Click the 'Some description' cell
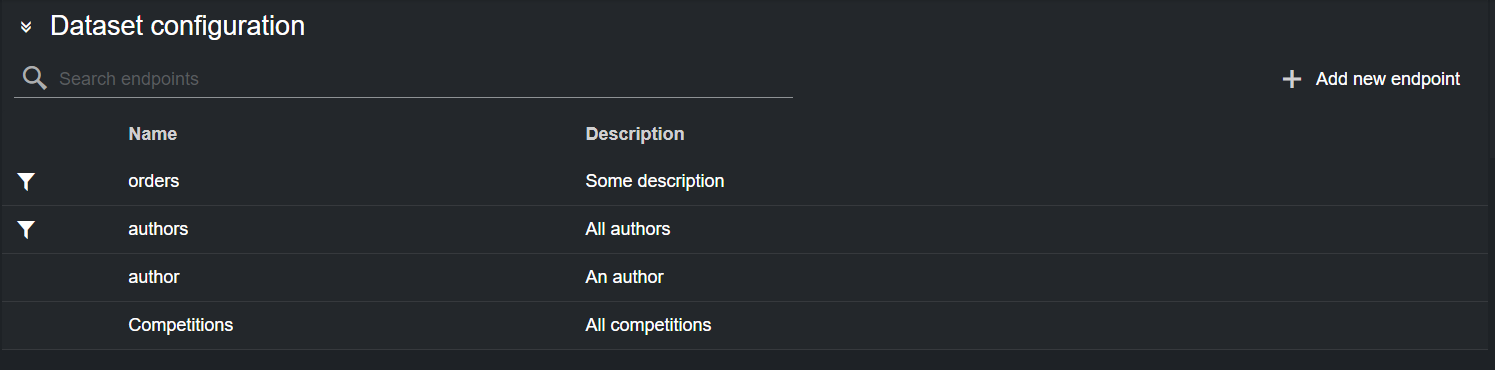1495x370 pixels. pos(655,181)
